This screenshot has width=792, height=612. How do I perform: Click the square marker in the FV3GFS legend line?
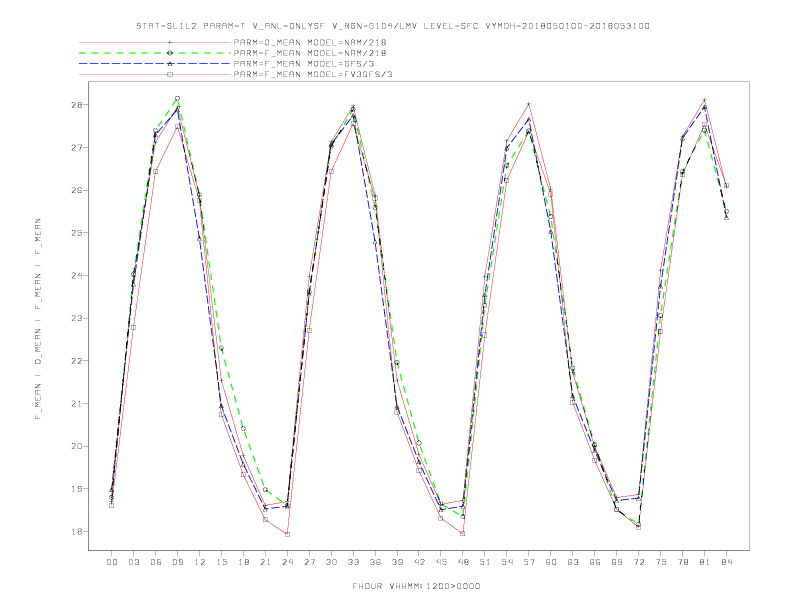[x=170, y=74]
